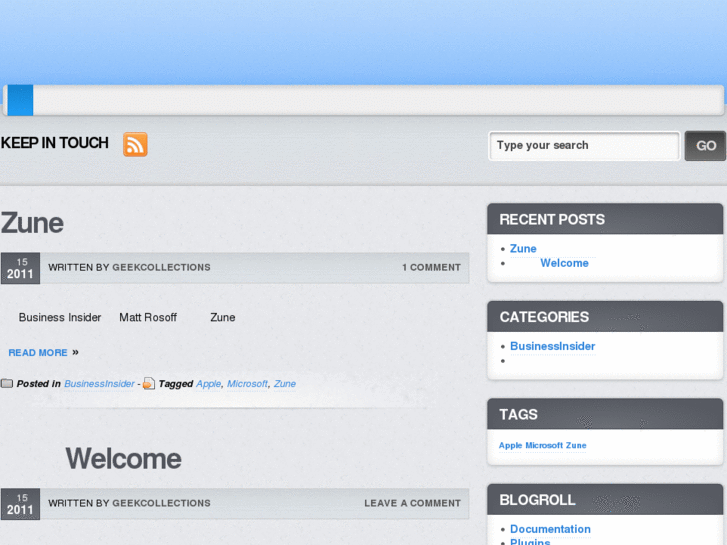This screenshot has height=545, width=727.
Task: Click the RECENT POSTS widget heading
Action: click(552, 219)
